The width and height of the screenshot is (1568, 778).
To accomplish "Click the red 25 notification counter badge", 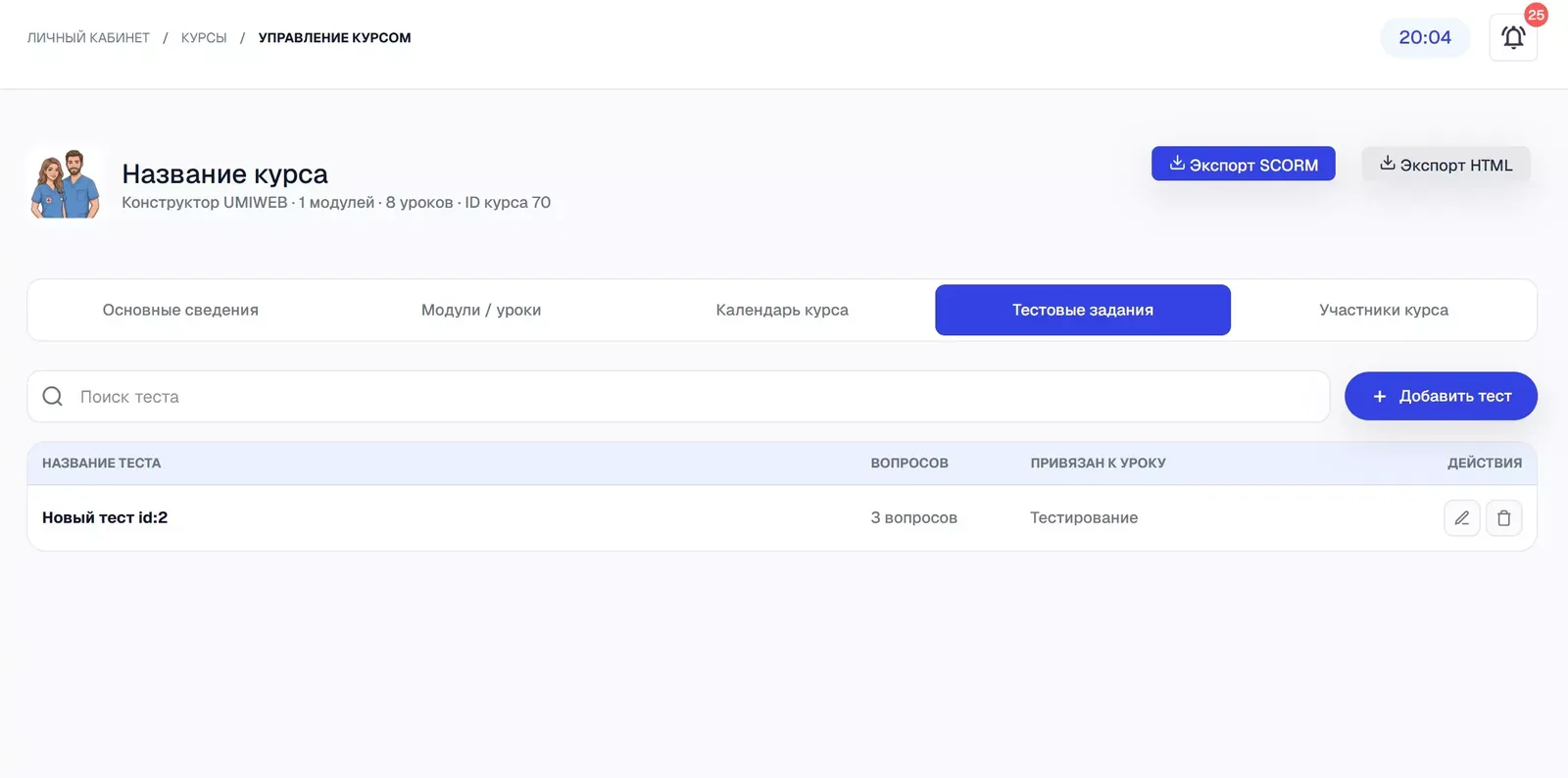I will 1536,15.
